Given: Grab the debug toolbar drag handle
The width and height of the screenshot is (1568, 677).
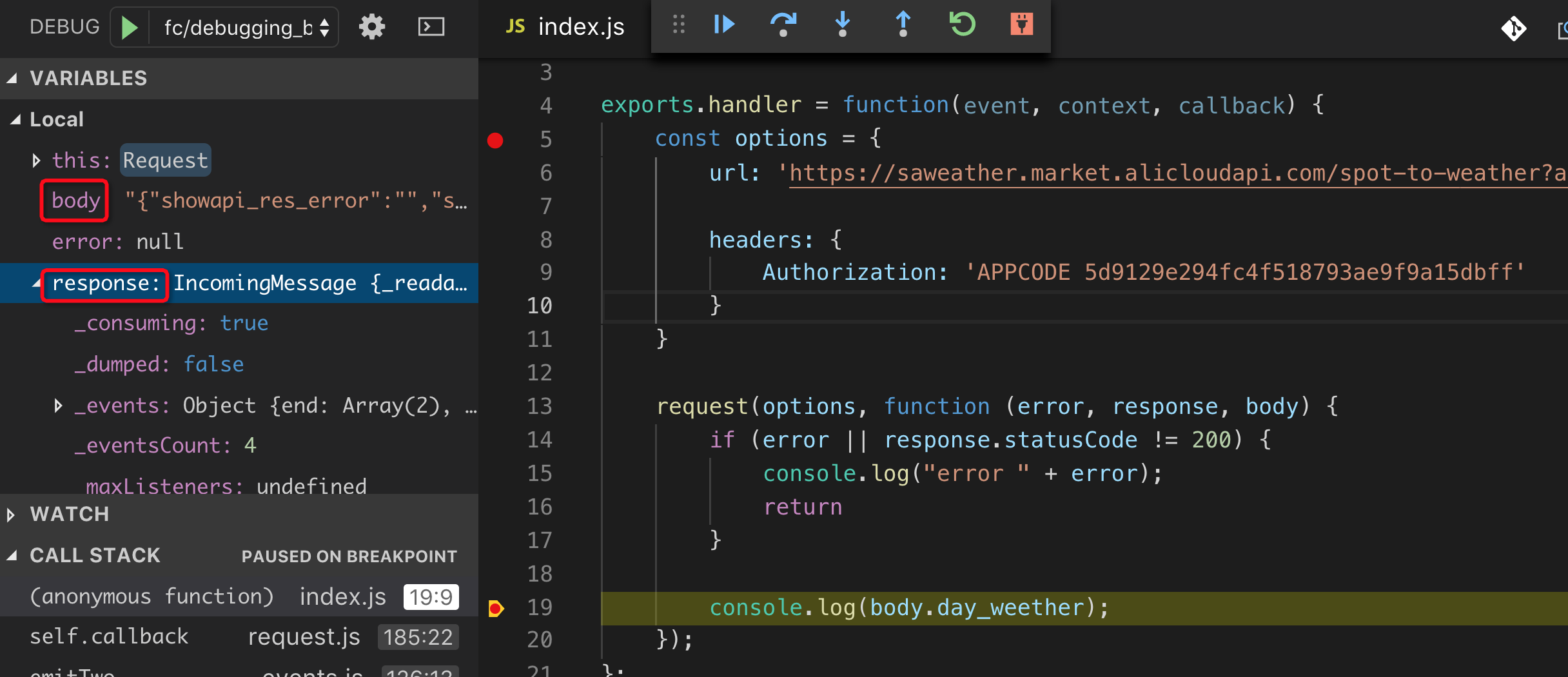Looking at the screenshot, I should click(678, 25).
